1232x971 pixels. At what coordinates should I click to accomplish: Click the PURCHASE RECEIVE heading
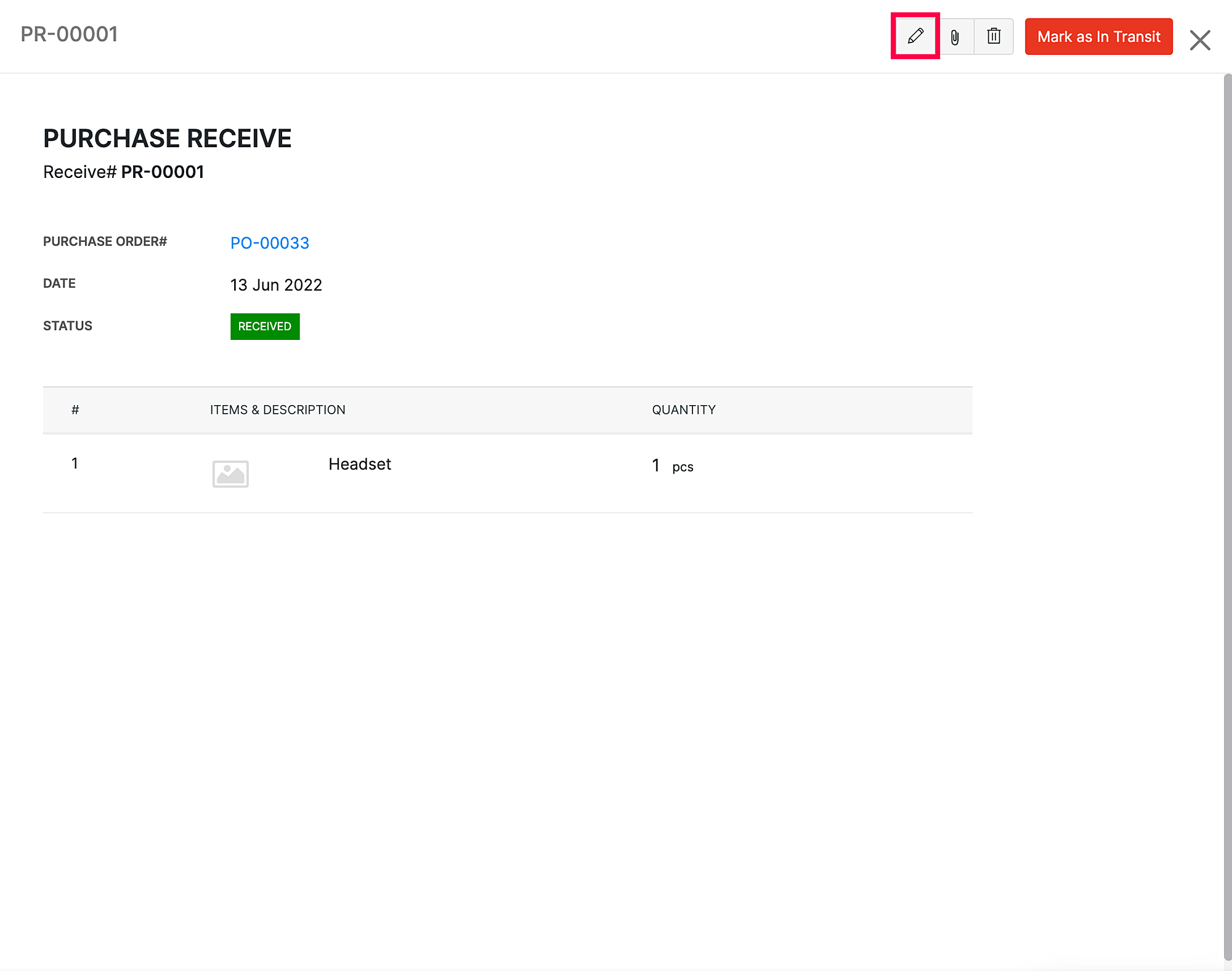[x=167, y=138]
